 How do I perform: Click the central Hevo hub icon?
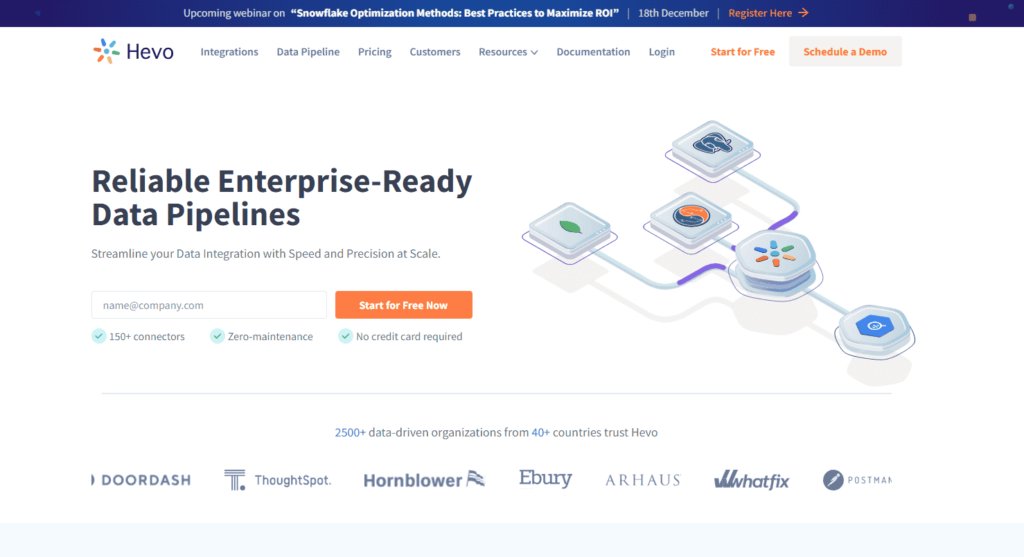tap(775, 253)
